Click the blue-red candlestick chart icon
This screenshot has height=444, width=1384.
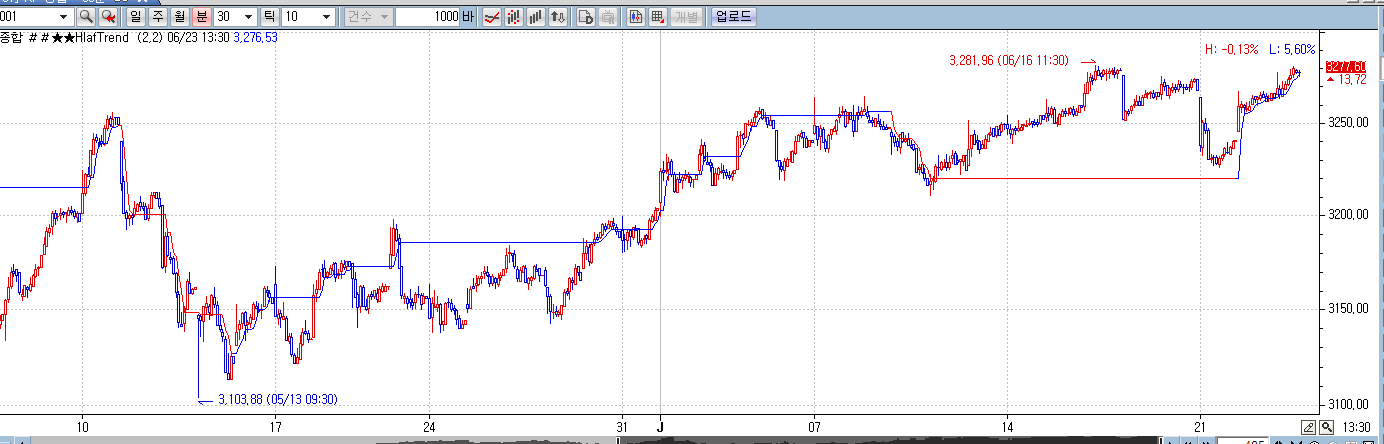click(635, 17)
